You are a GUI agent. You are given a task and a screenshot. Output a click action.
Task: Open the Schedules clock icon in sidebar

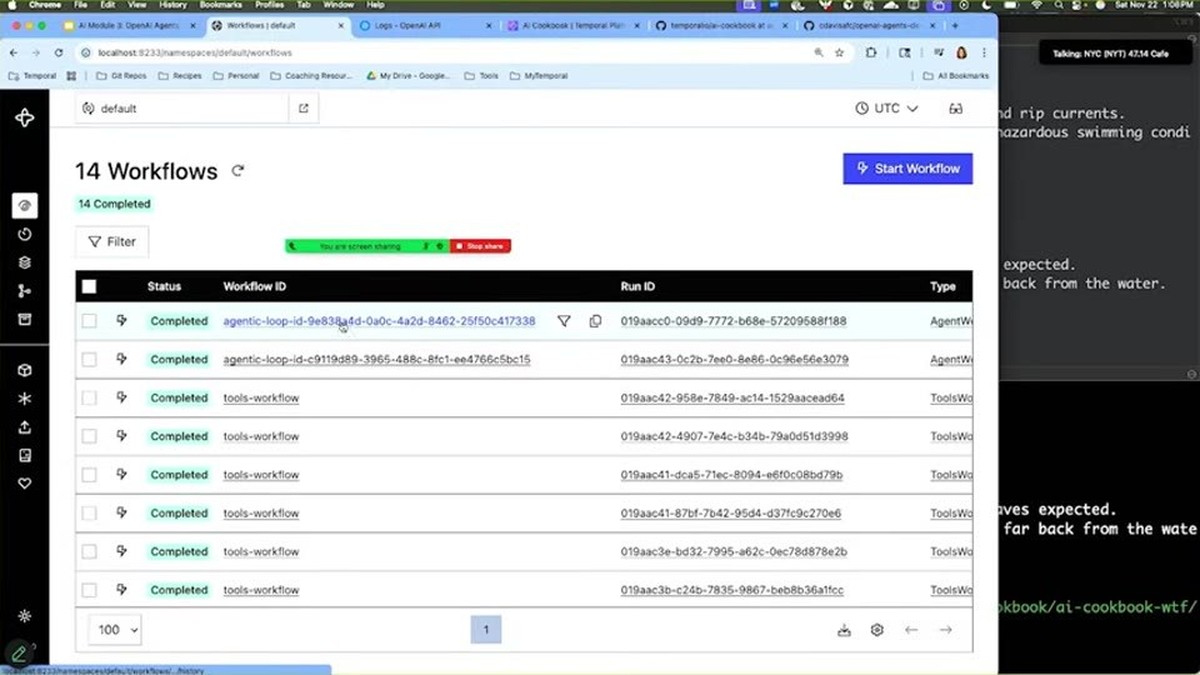(x=24, y=234)
